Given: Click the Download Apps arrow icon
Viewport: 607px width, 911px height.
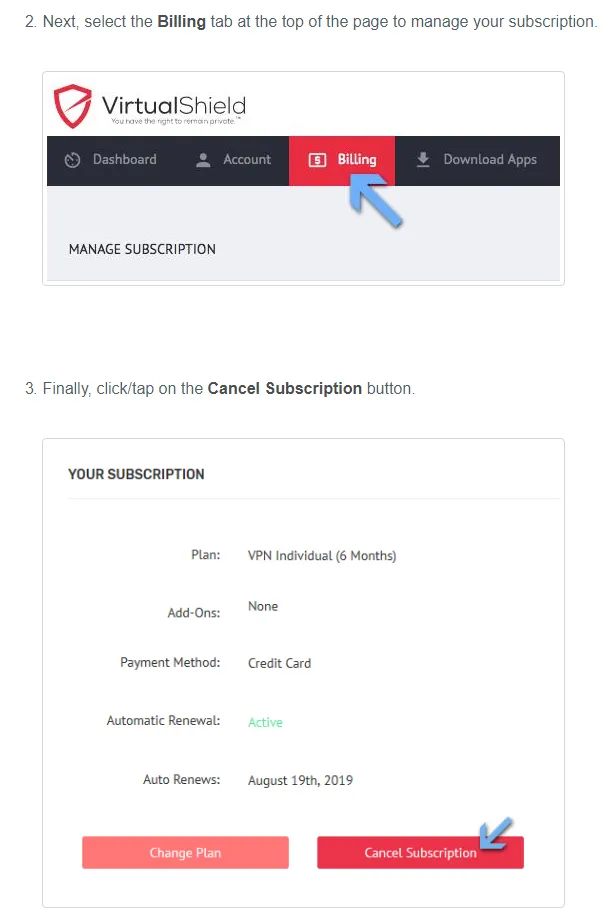Looking at the screenshot, I should click(x=423, y=159).
